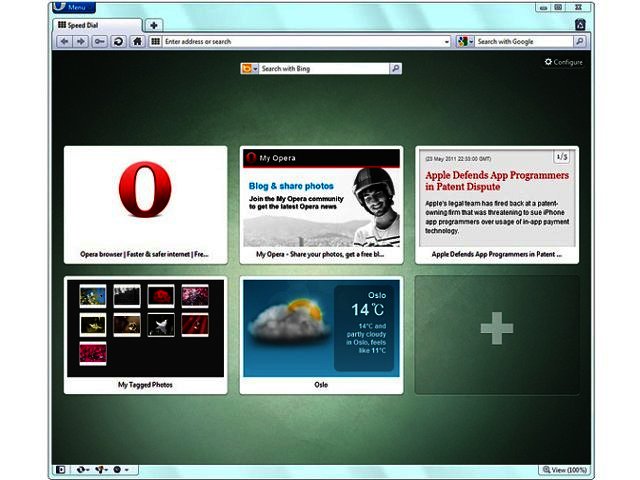640x480 pixels.
Task: Expand the Bing search engine selector
Action: (250, 68)
